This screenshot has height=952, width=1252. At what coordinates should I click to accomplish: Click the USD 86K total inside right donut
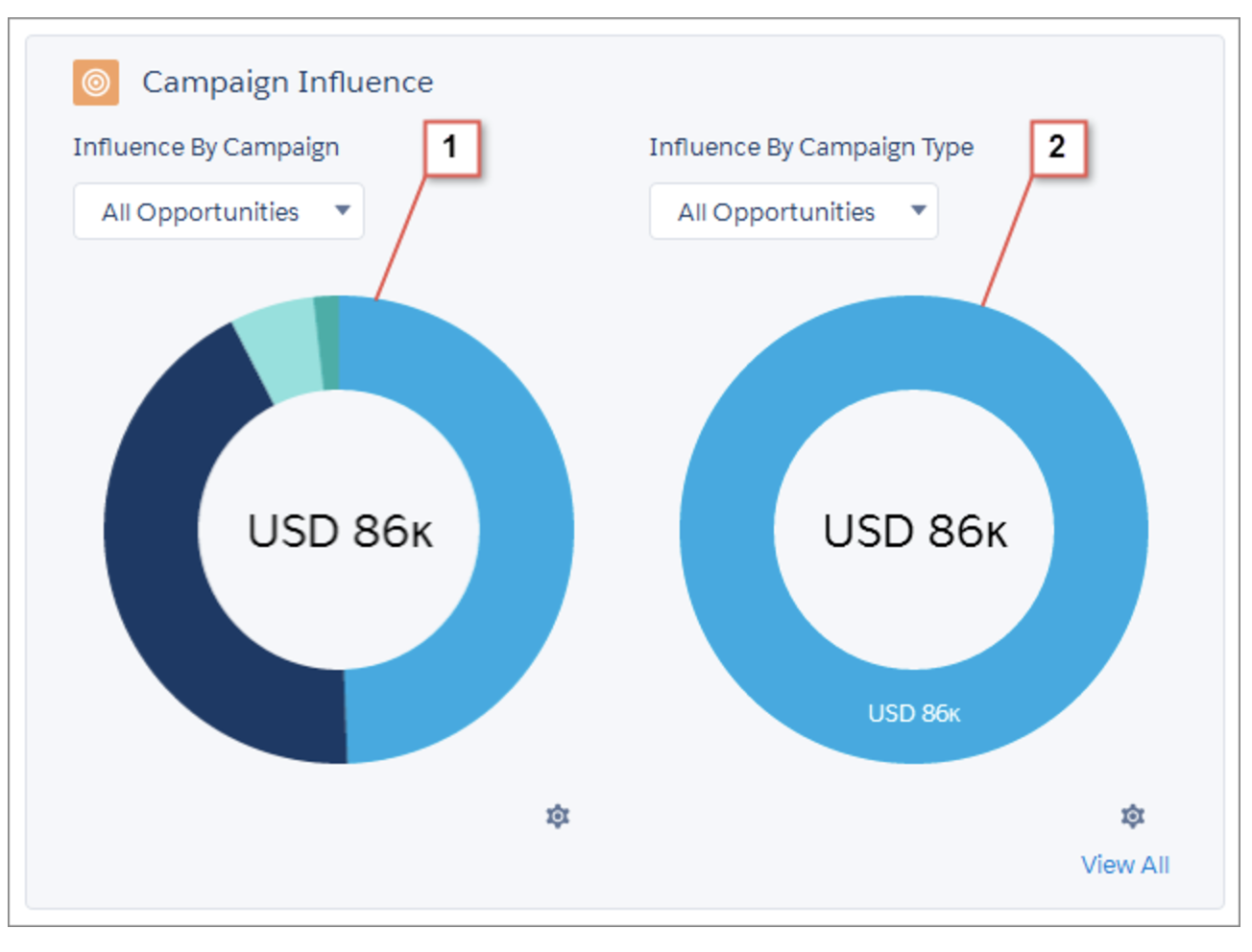(x=915, y=531)
